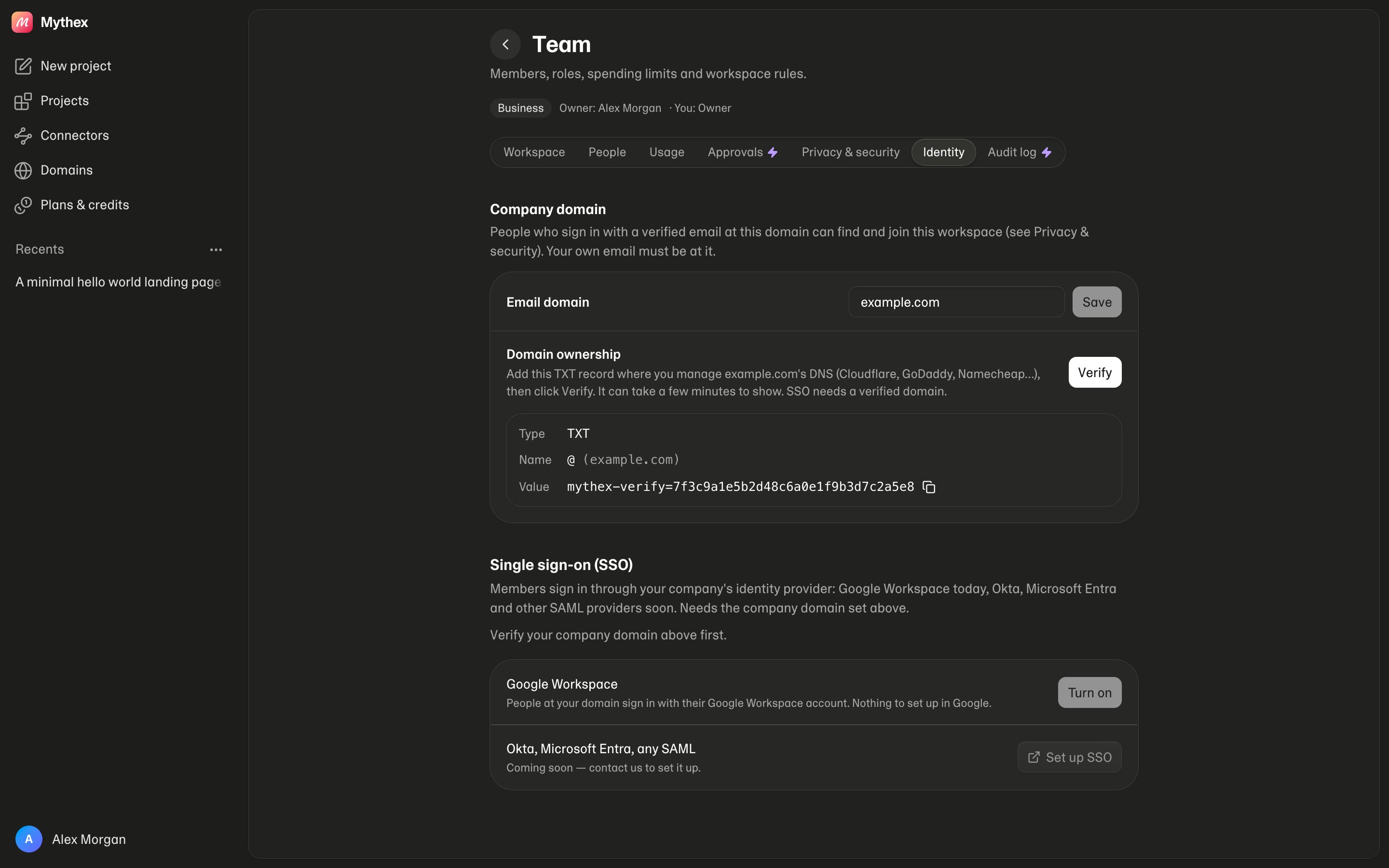Copy the mythex-verify TXT value
This screenshot has height=868, width=1389.
[x=929, y=487]
